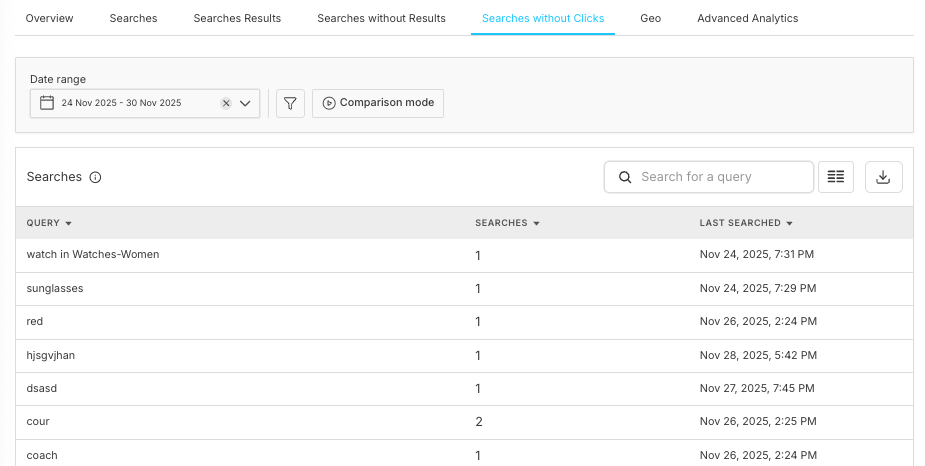
Task: Sort by the QUERY column header
Action: tap(49, 223)
